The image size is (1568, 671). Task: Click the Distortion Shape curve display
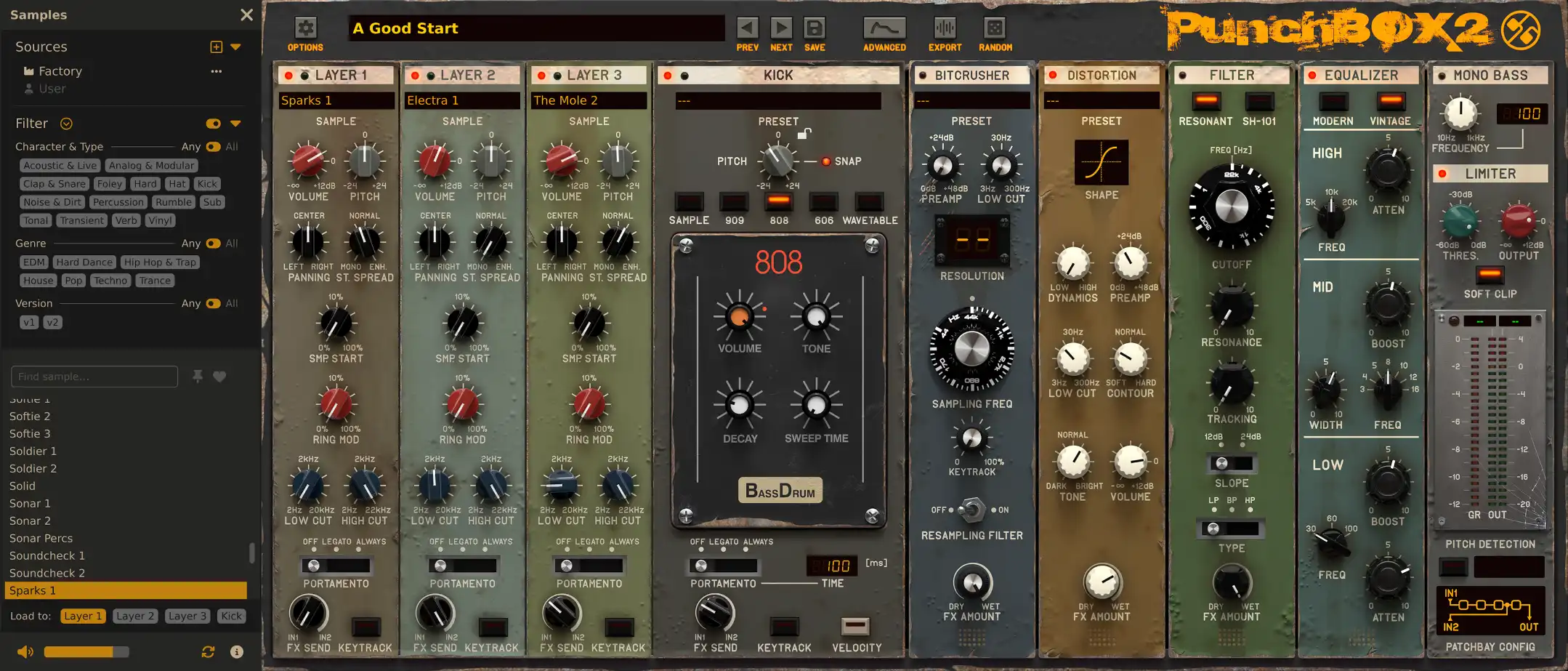click(1102, 162)
